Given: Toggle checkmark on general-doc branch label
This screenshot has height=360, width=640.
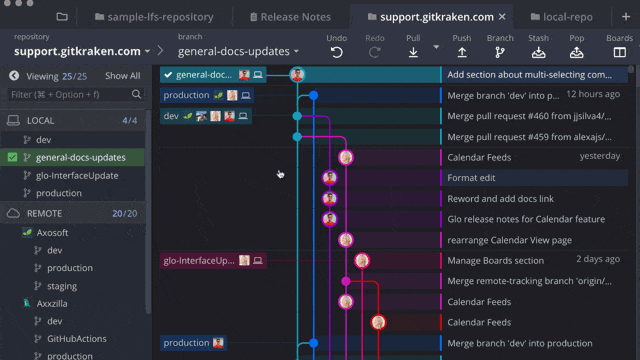Looking at the screenshot, I should click(x=168, y=75).
